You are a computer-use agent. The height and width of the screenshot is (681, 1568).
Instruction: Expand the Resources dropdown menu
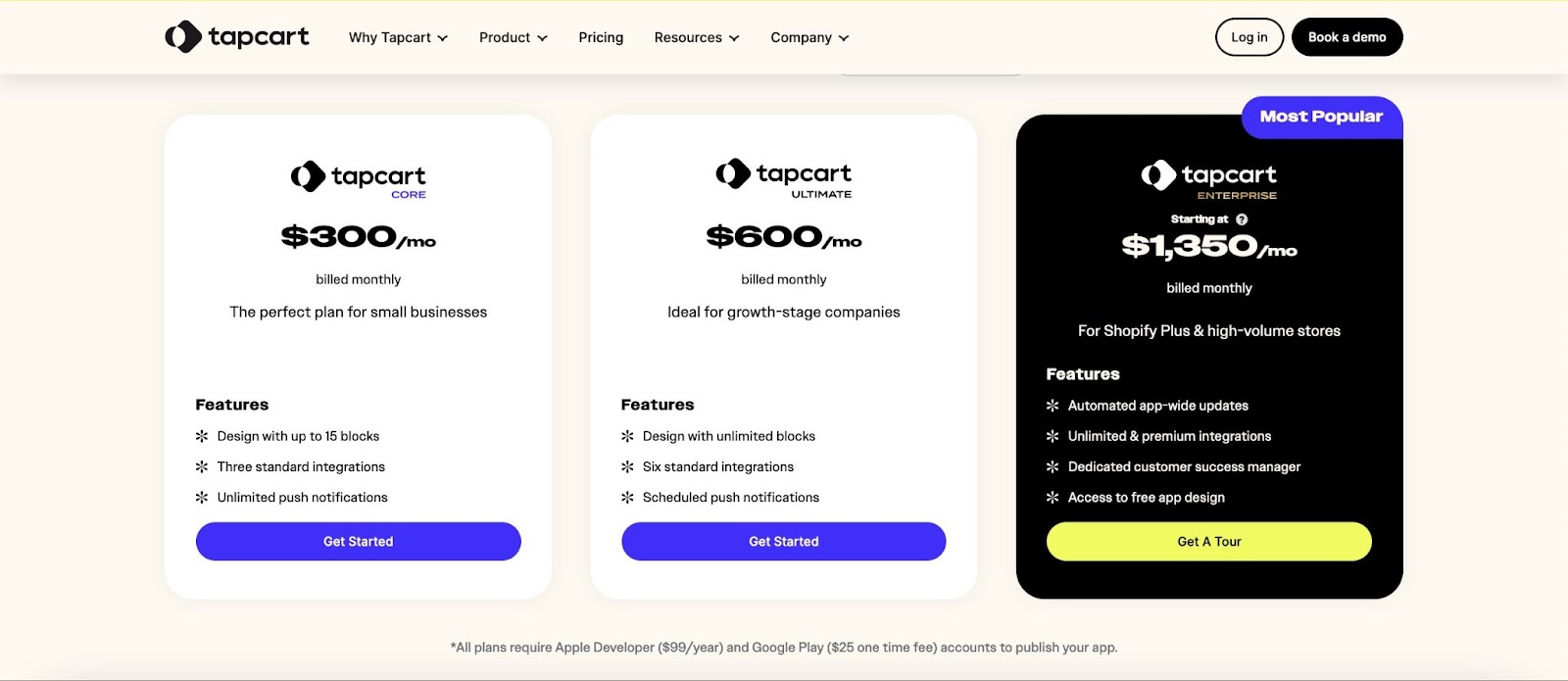tap(697, 37)
